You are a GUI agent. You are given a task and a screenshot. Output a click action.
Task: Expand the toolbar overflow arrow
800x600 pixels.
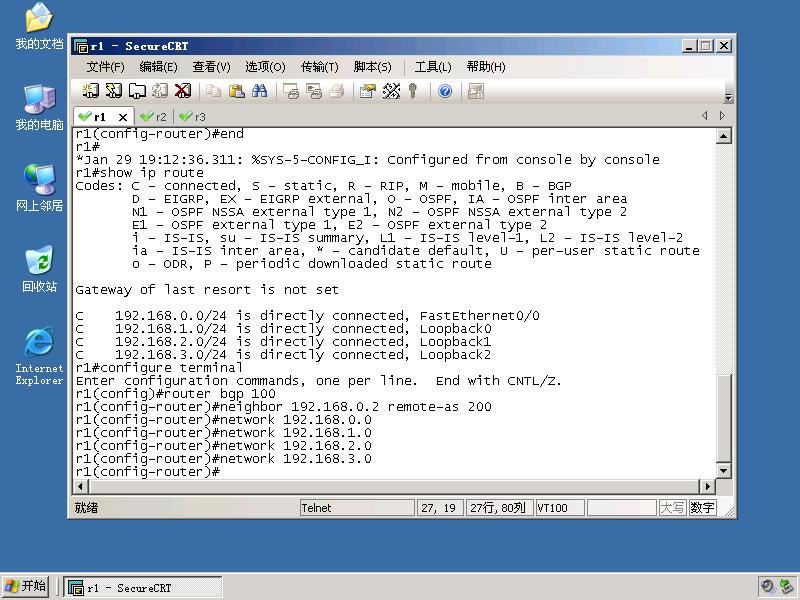tap(729, 97)
